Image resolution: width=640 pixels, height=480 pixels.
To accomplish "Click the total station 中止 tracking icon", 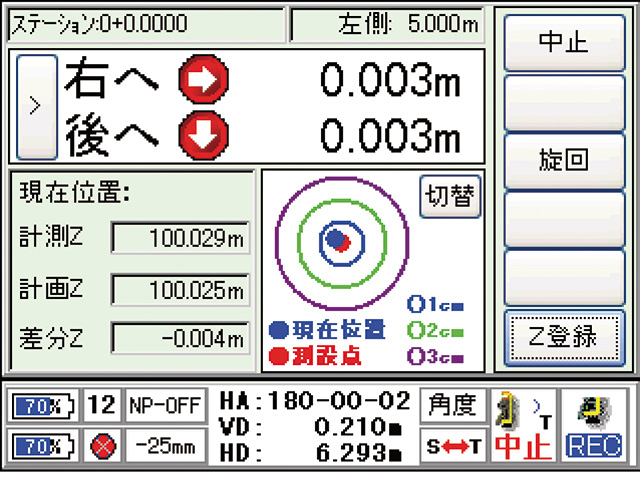I will click(x=523, y=425).
